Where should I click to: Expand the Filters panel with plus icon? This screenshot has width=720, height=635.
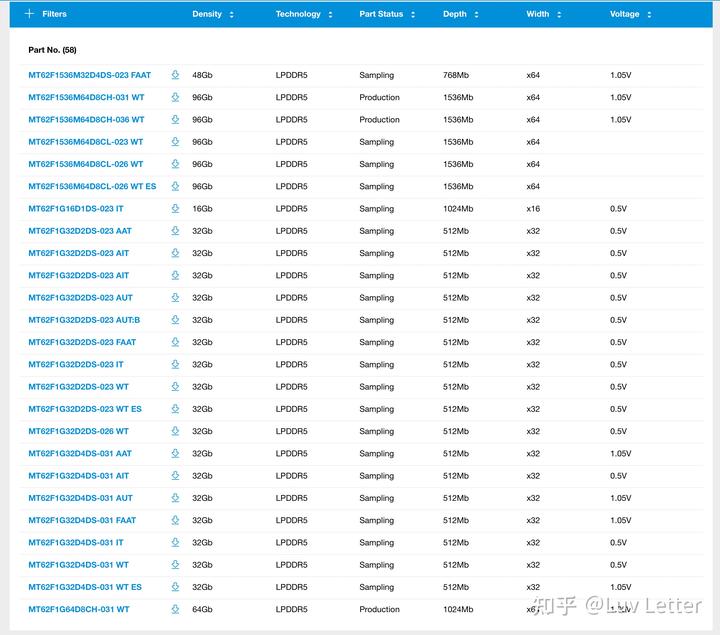(29, 14)
